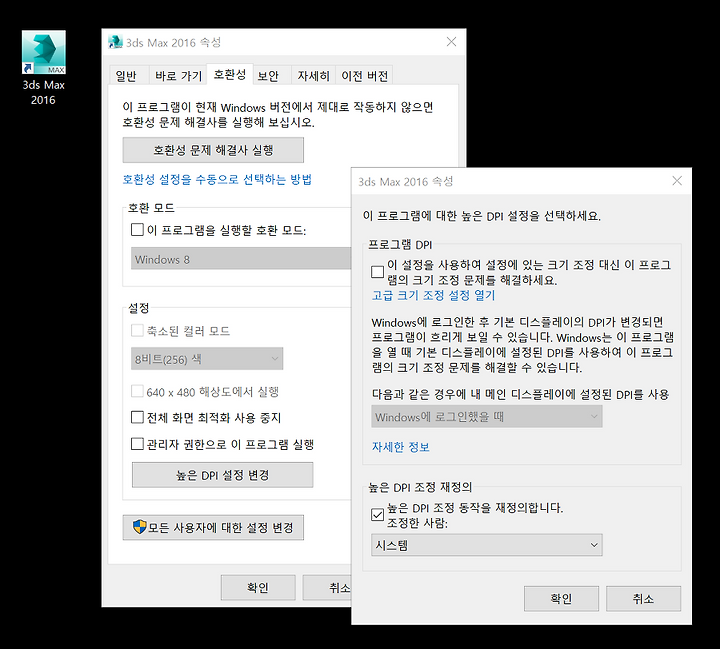This screenshot has height=649, width=720.
Task: Select the 호환성 tab
Action: click(230, 74)
